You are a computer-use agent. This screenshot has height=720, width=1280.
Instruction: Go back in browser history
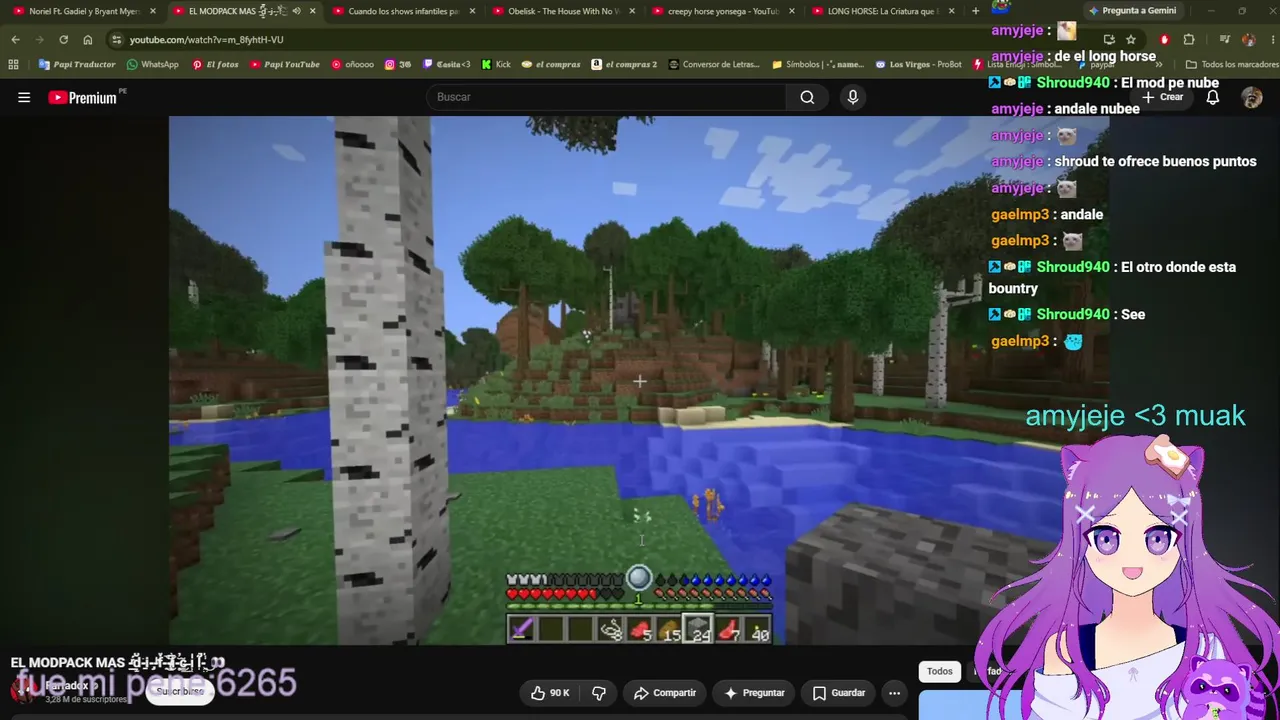tap(15, 40)
